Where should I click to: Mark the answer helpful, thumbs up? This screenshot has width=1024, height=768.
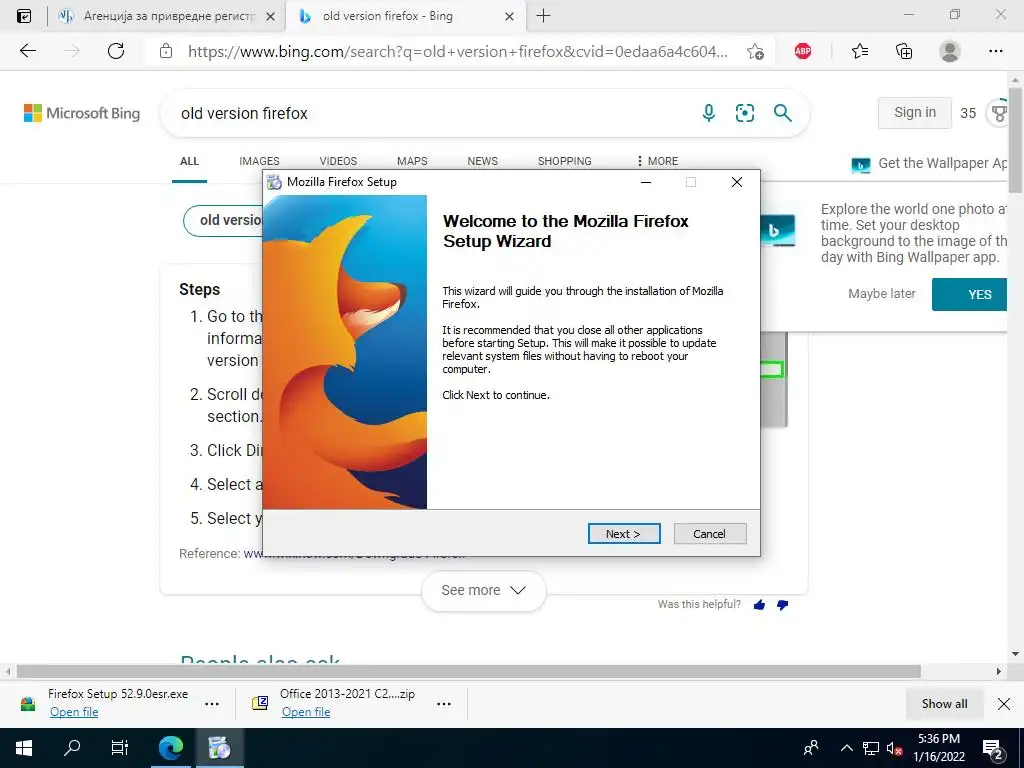click(759, 605)
